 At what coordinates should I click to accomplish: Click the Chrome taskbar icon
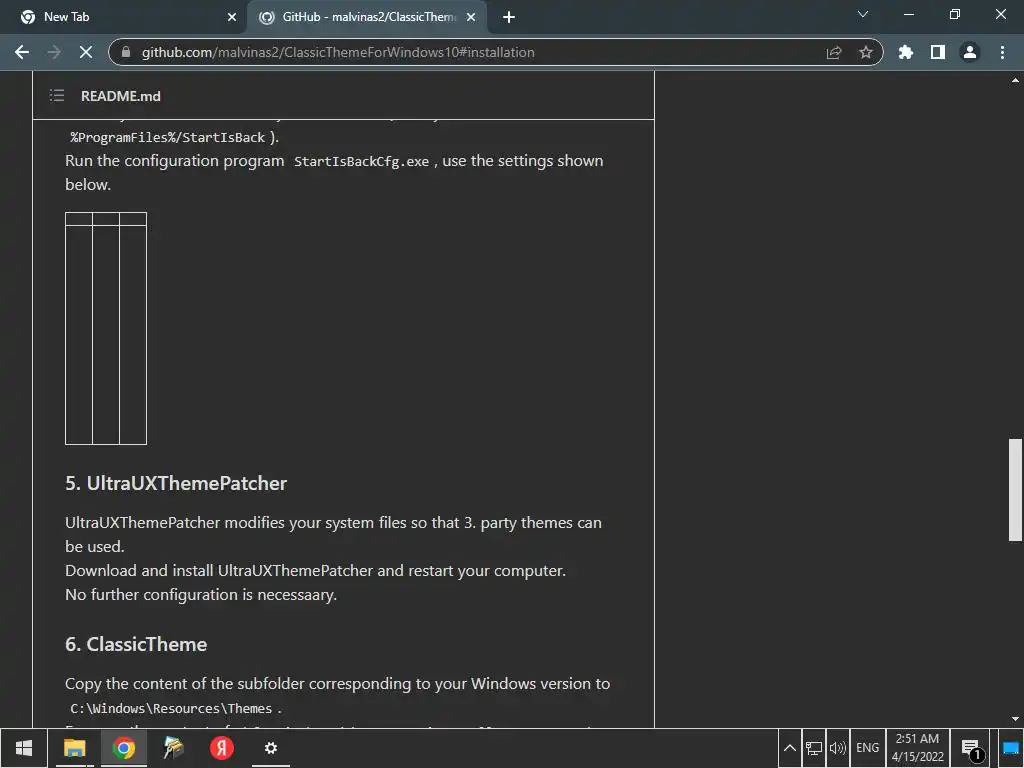[123, 748]
